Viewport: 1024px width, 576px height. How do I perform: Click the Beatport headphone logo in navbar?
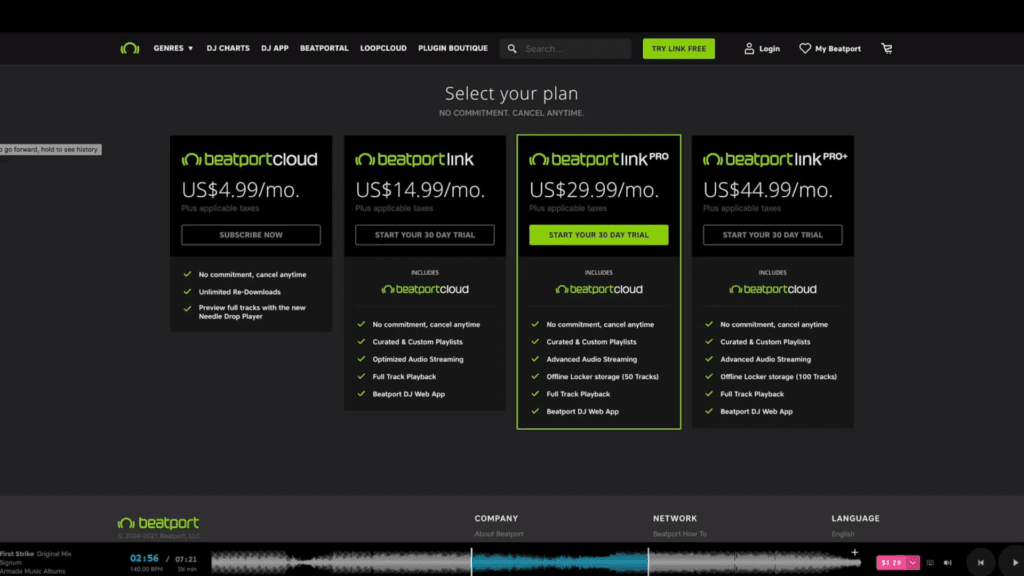tap(129, 48)
